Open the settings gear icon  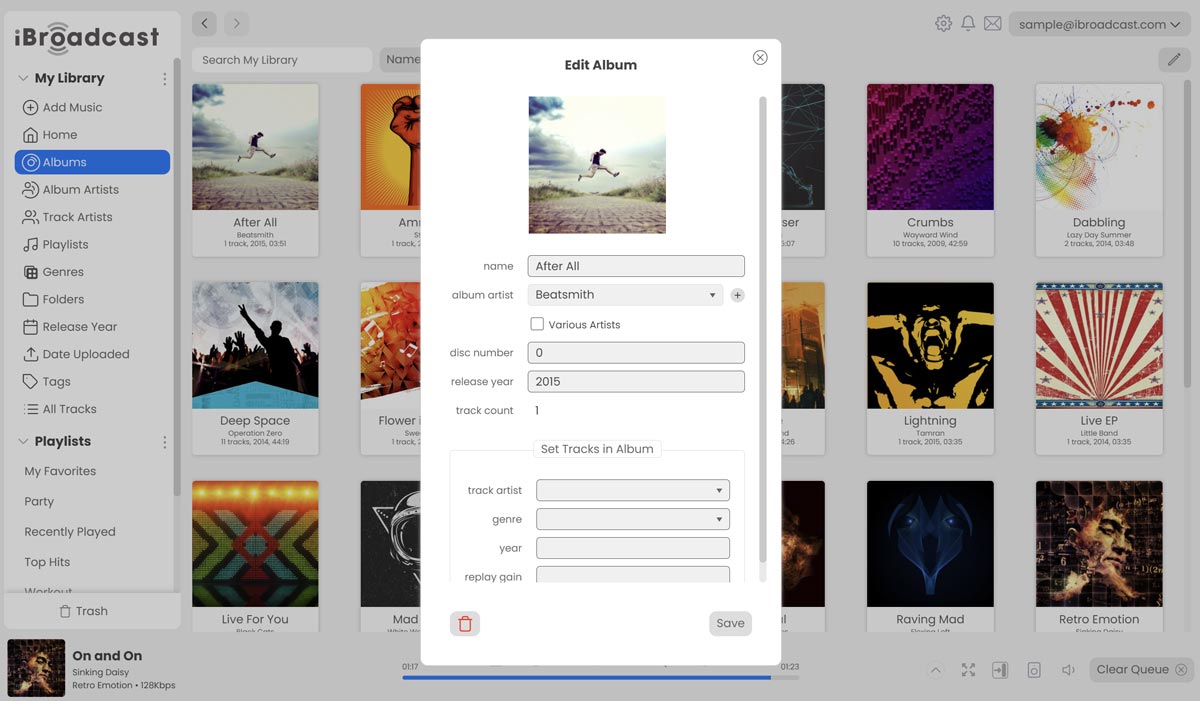[x=943, y=24]
